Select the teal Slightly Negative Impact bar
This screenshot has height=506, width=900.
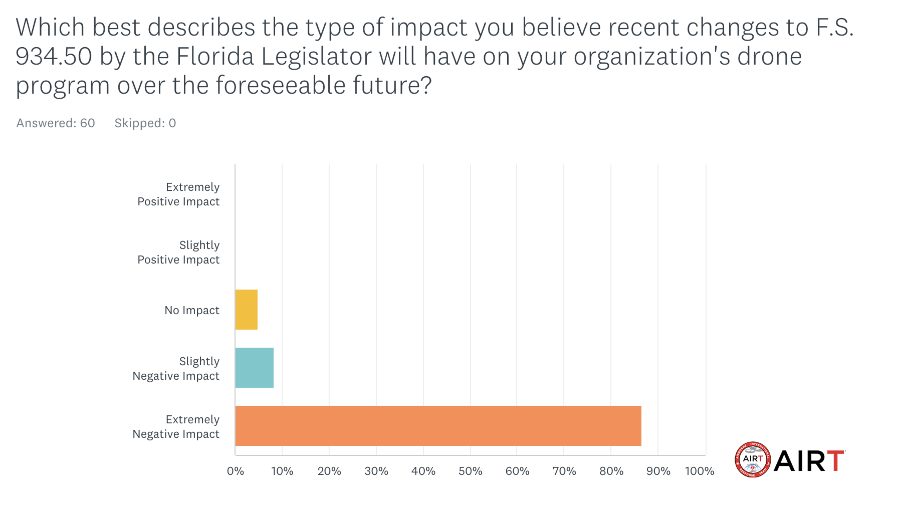254,368
